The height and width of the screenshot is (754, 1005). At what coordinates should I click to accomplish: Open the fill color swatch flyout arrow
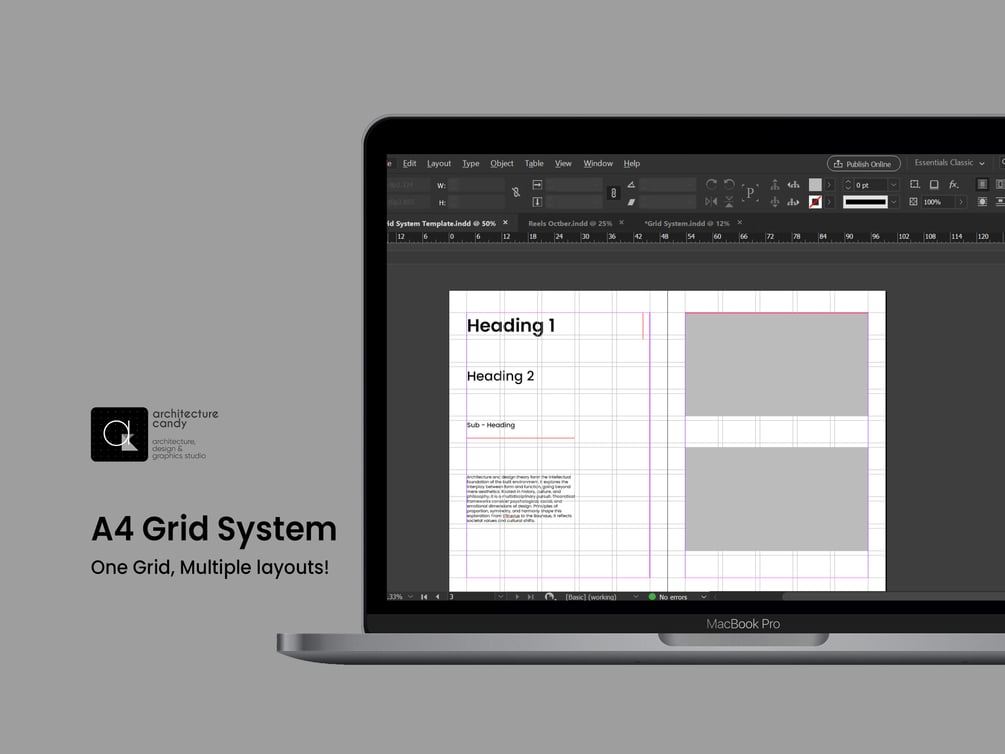click(x=829, y=185)
